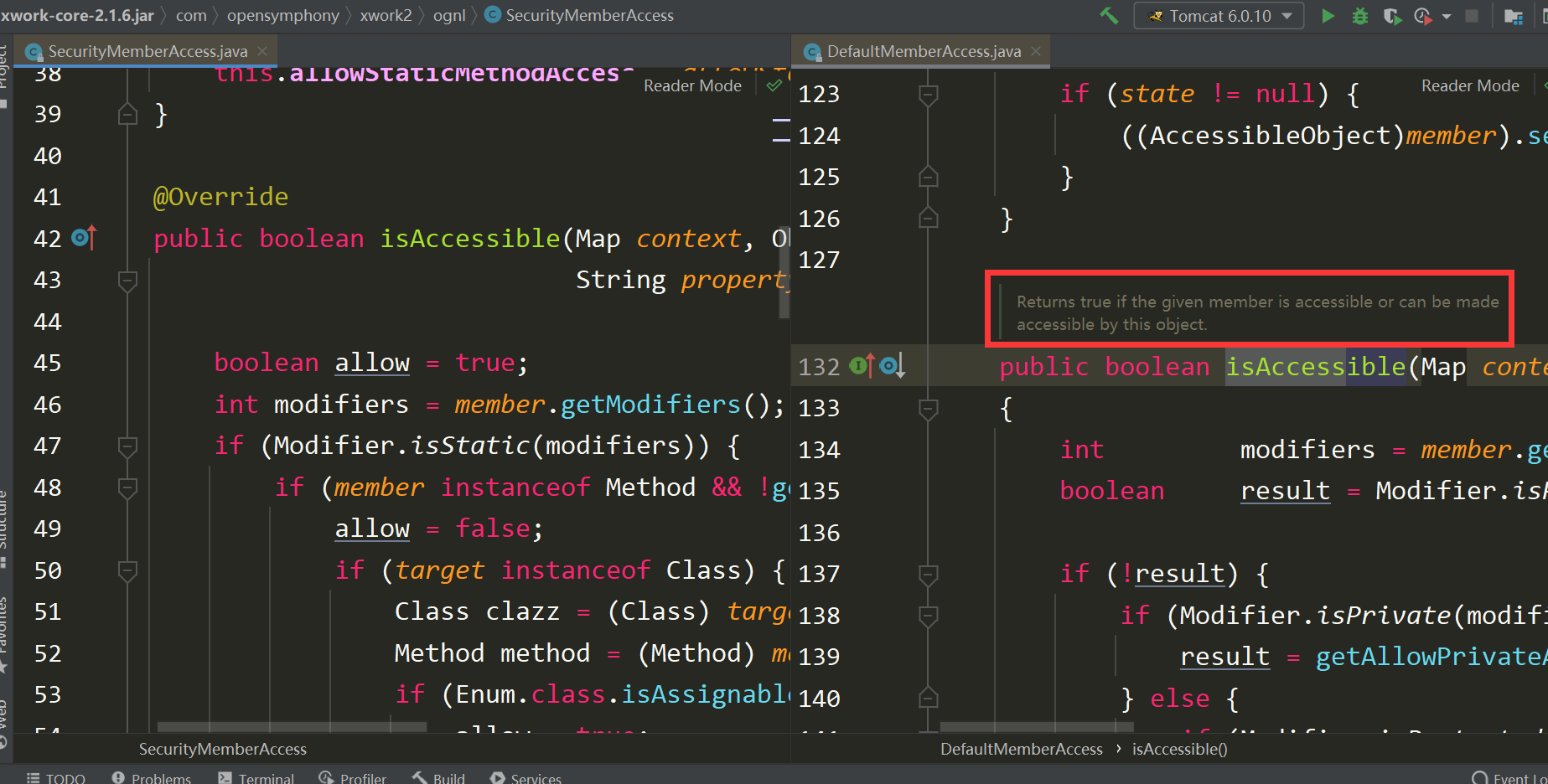Viewport: 1548px width, 784px height.
Task: Collapse method body fold at line 133
Action: (x=928, y=409)
